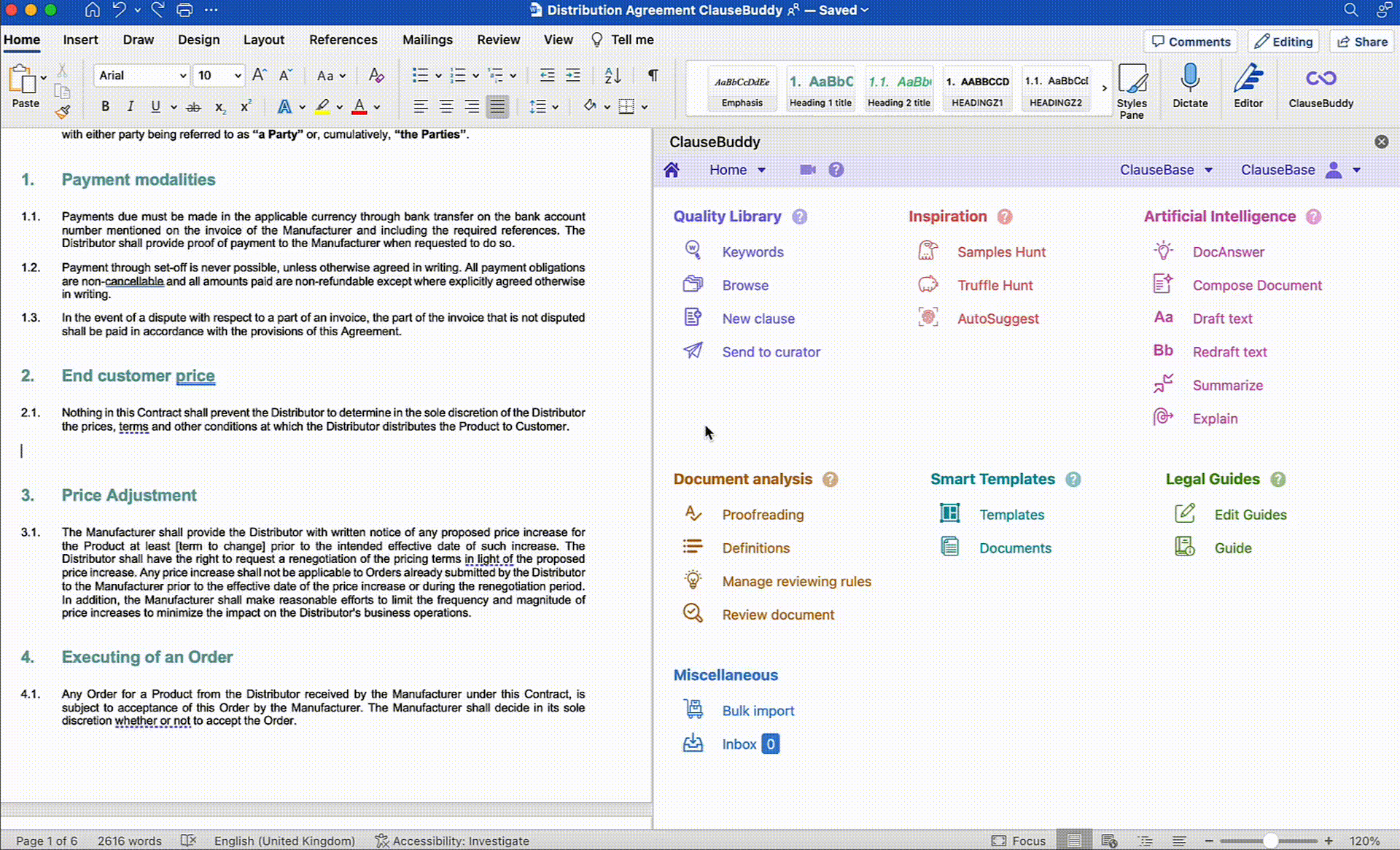Open the Styles Pane
This screenshot has height=850, width=1400.
tap(1132, 91)
